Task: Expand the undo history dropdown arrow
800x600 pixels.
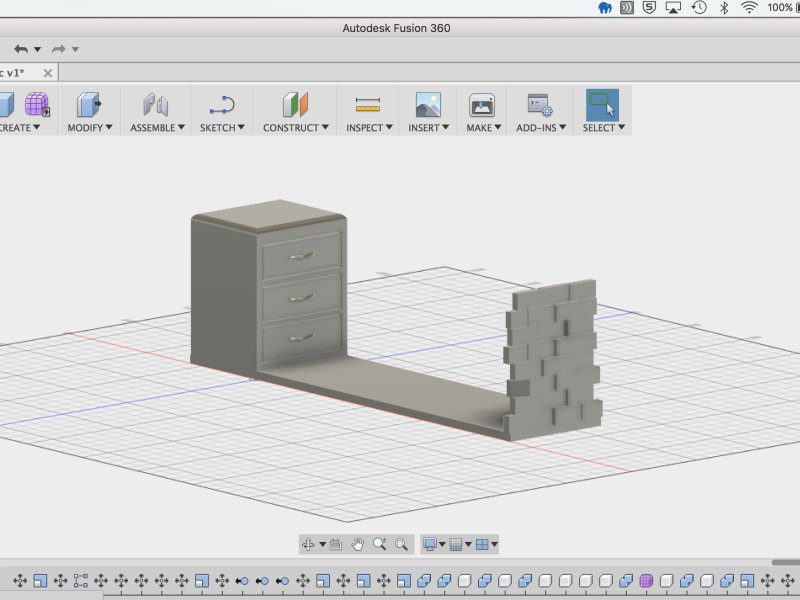Action: point(37,49)
